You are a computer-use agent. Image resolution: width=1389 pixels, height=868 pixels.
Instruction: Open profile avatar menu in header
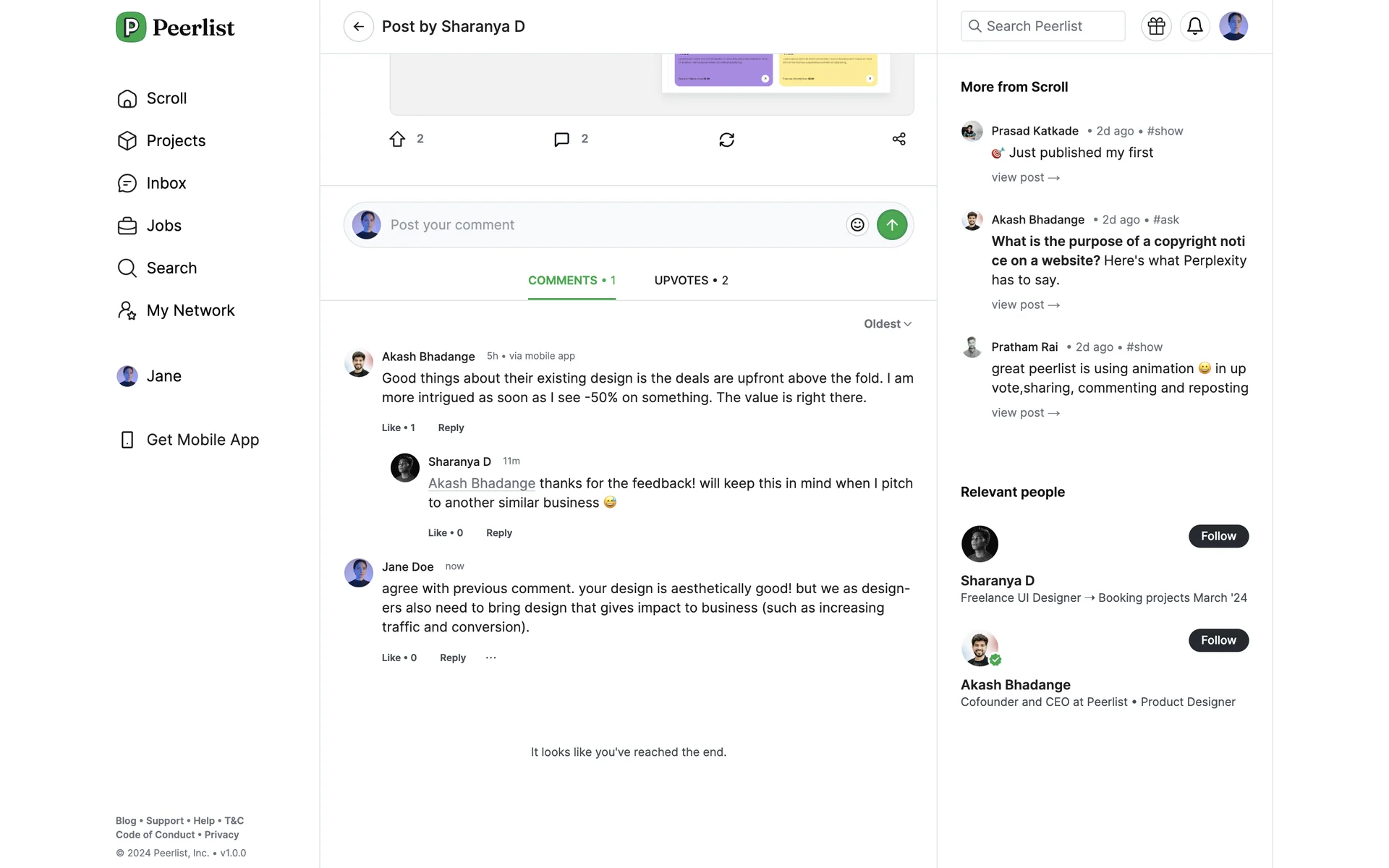click(x=1233, y=27)
